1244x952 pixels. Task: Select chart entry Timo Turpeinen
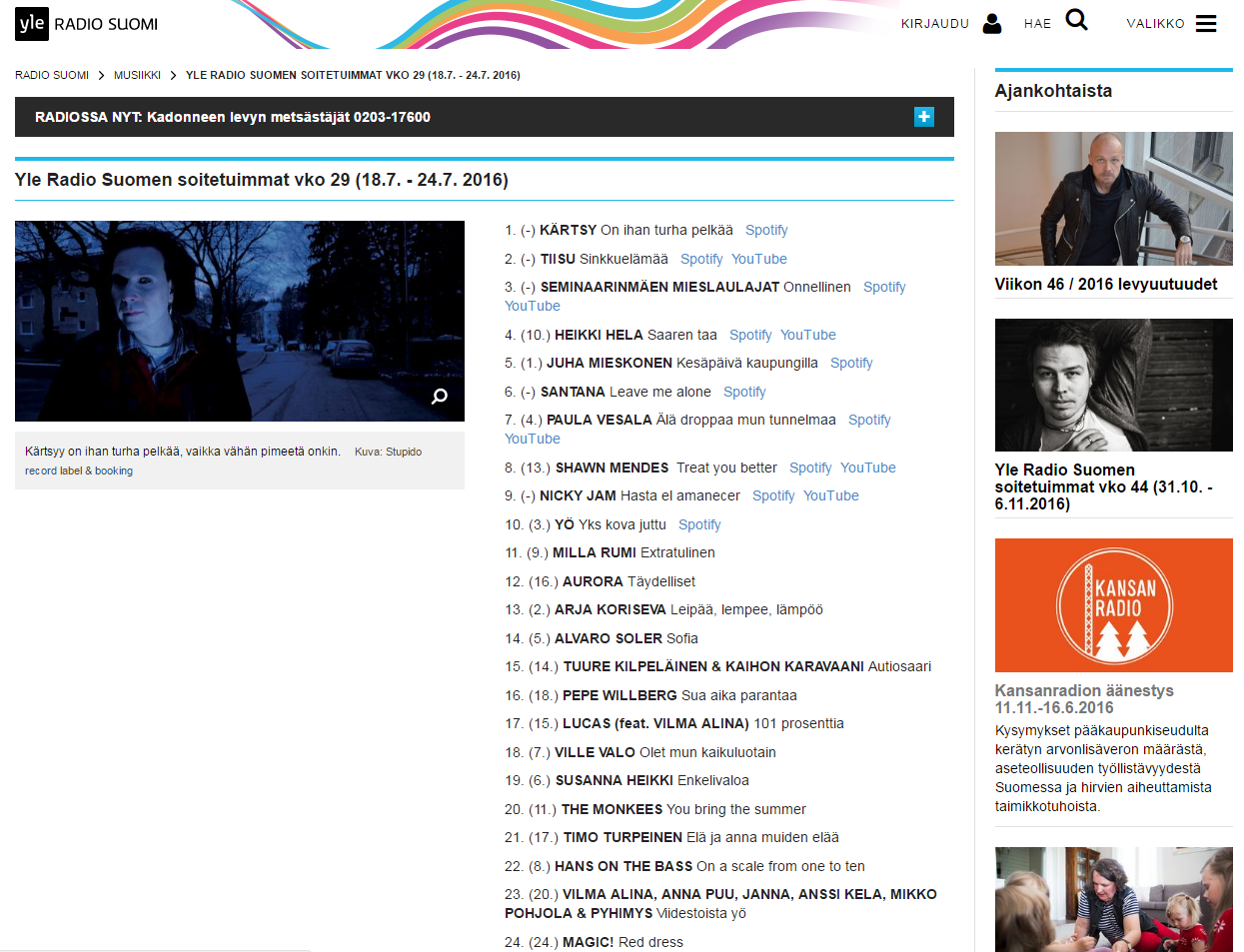pos(672,837)
